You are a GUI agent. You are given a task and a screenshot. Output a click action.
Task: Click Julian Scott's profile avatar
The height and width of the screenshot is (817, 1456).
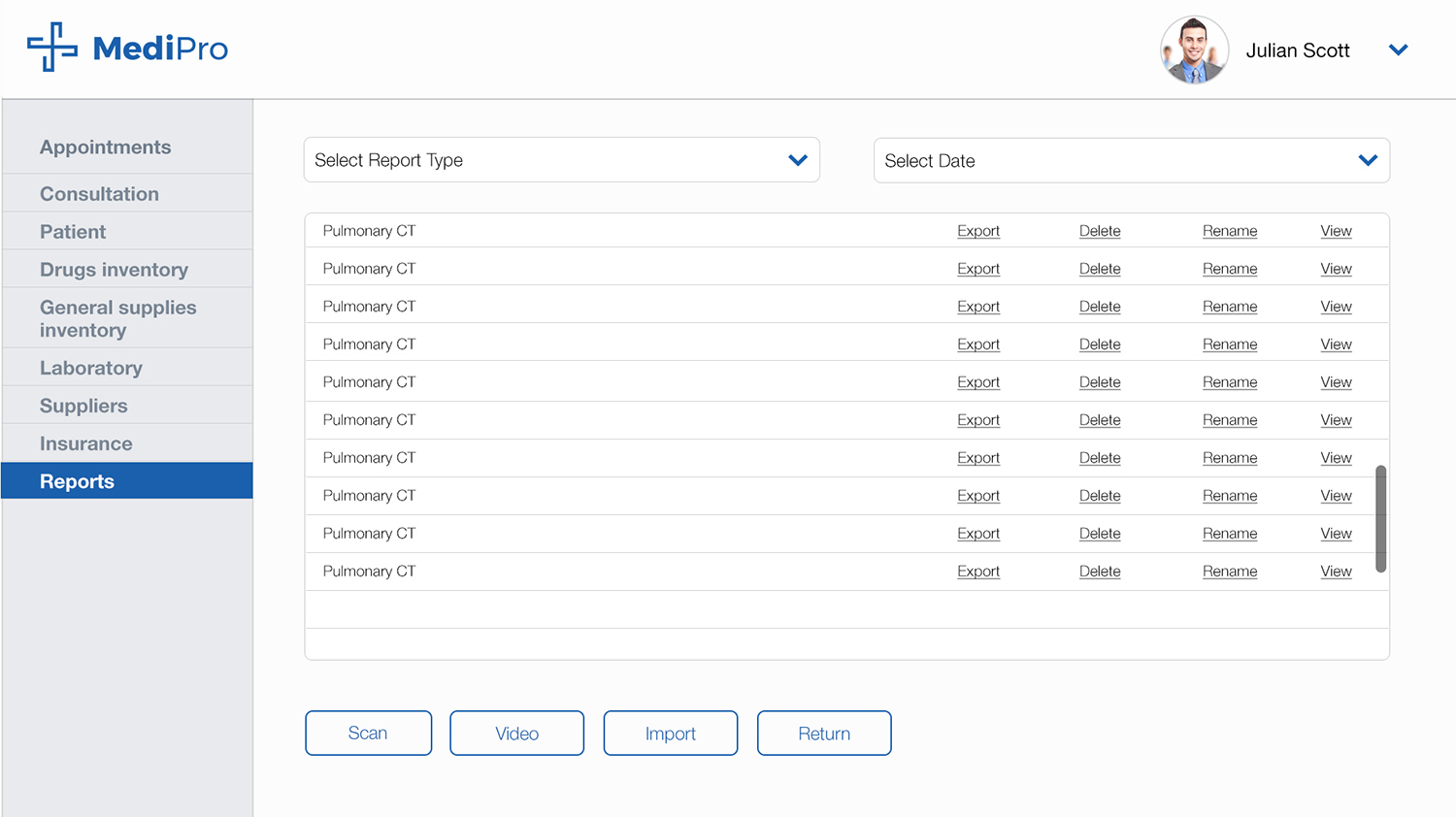pos(1194,50)
